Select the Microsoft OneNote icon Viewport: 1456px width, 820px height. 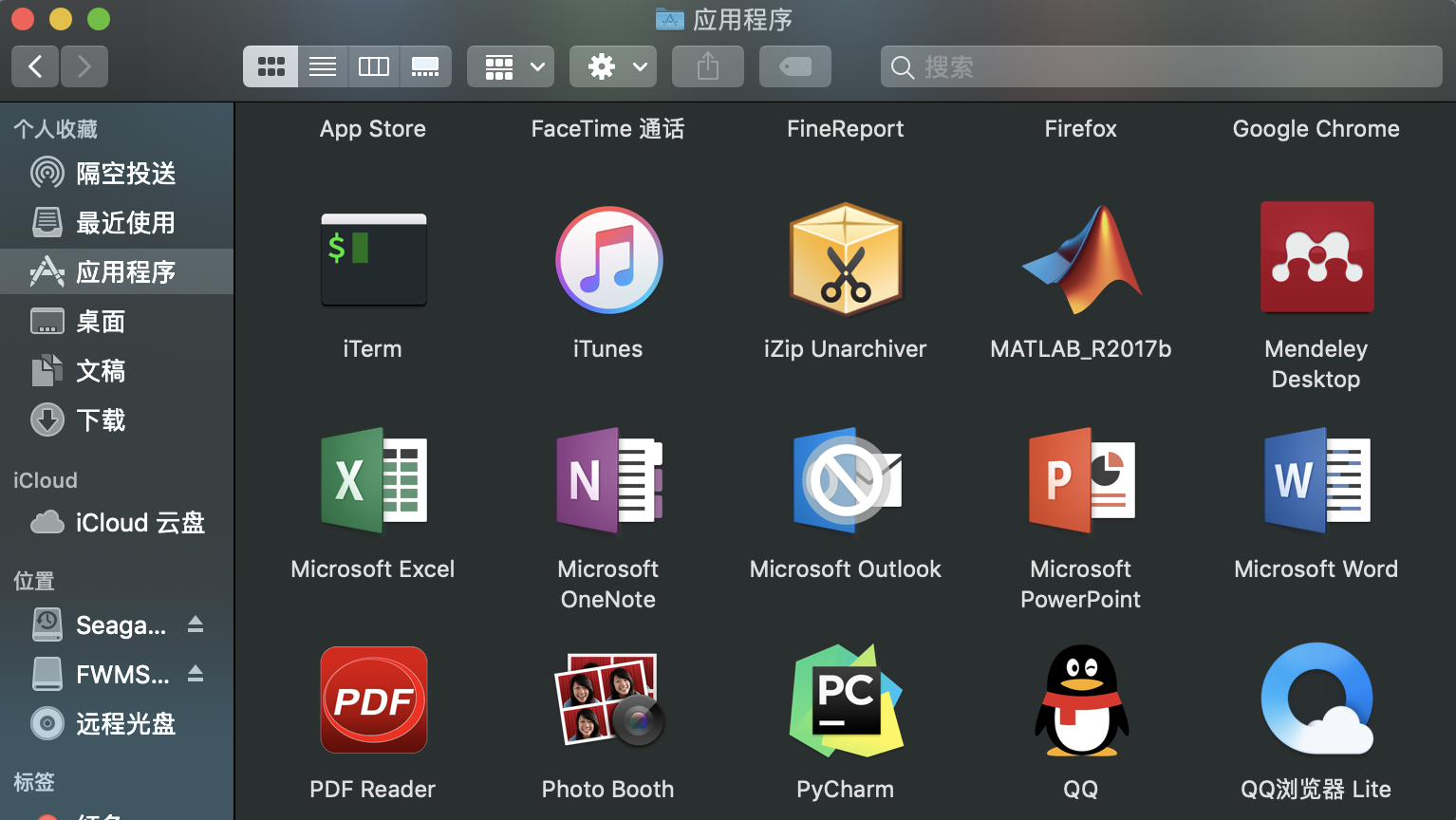click(x=608, y=479)
